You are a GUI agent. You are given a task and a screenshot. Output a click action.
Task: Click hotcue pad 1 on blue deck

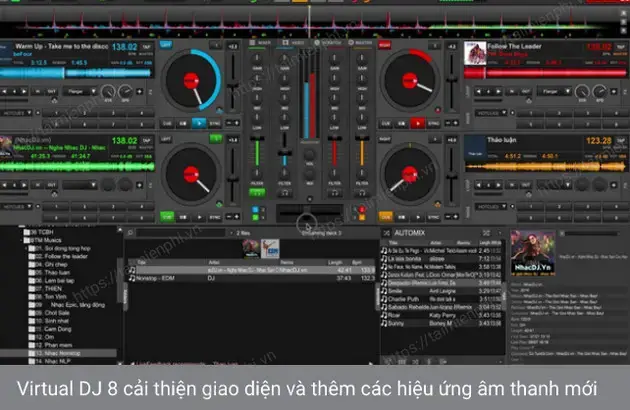pyautogui.click(x=56, y=113)
